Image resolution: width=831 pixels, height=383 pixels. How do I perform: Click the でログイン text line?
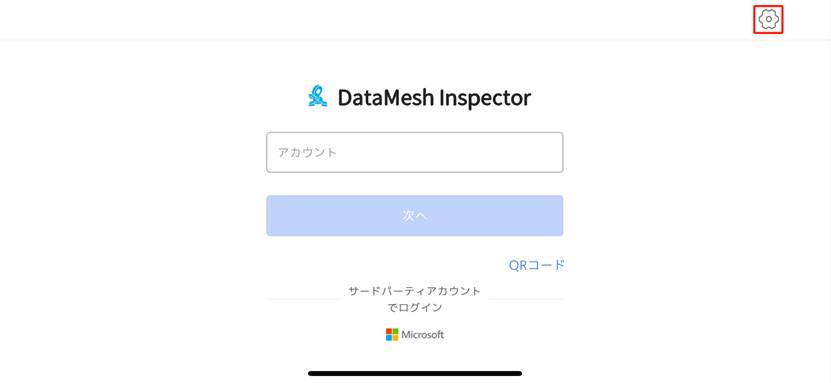(414, 308)
